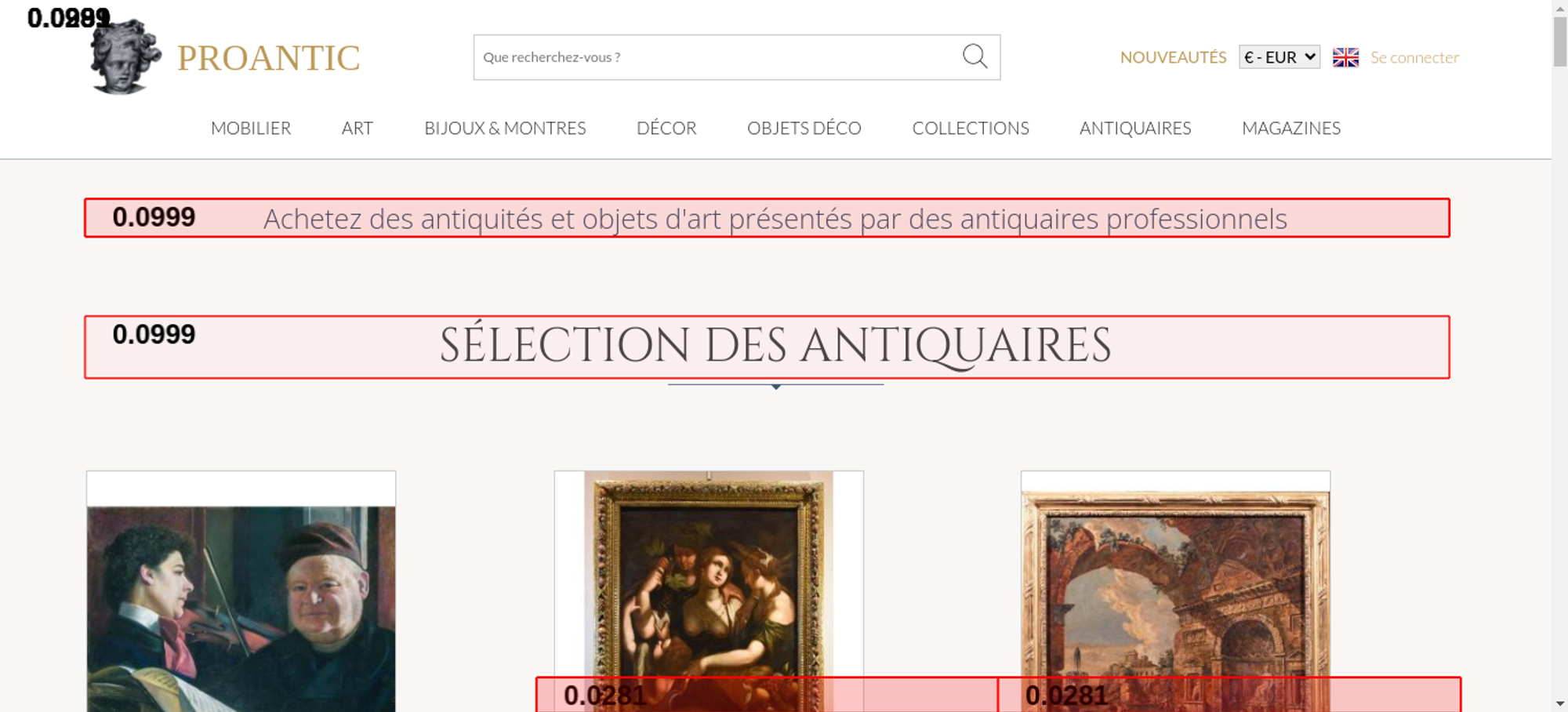The width and height of the screenshot is (1568, 712).
Task: Open the PROANTIC home link
Action: point(268,58)
